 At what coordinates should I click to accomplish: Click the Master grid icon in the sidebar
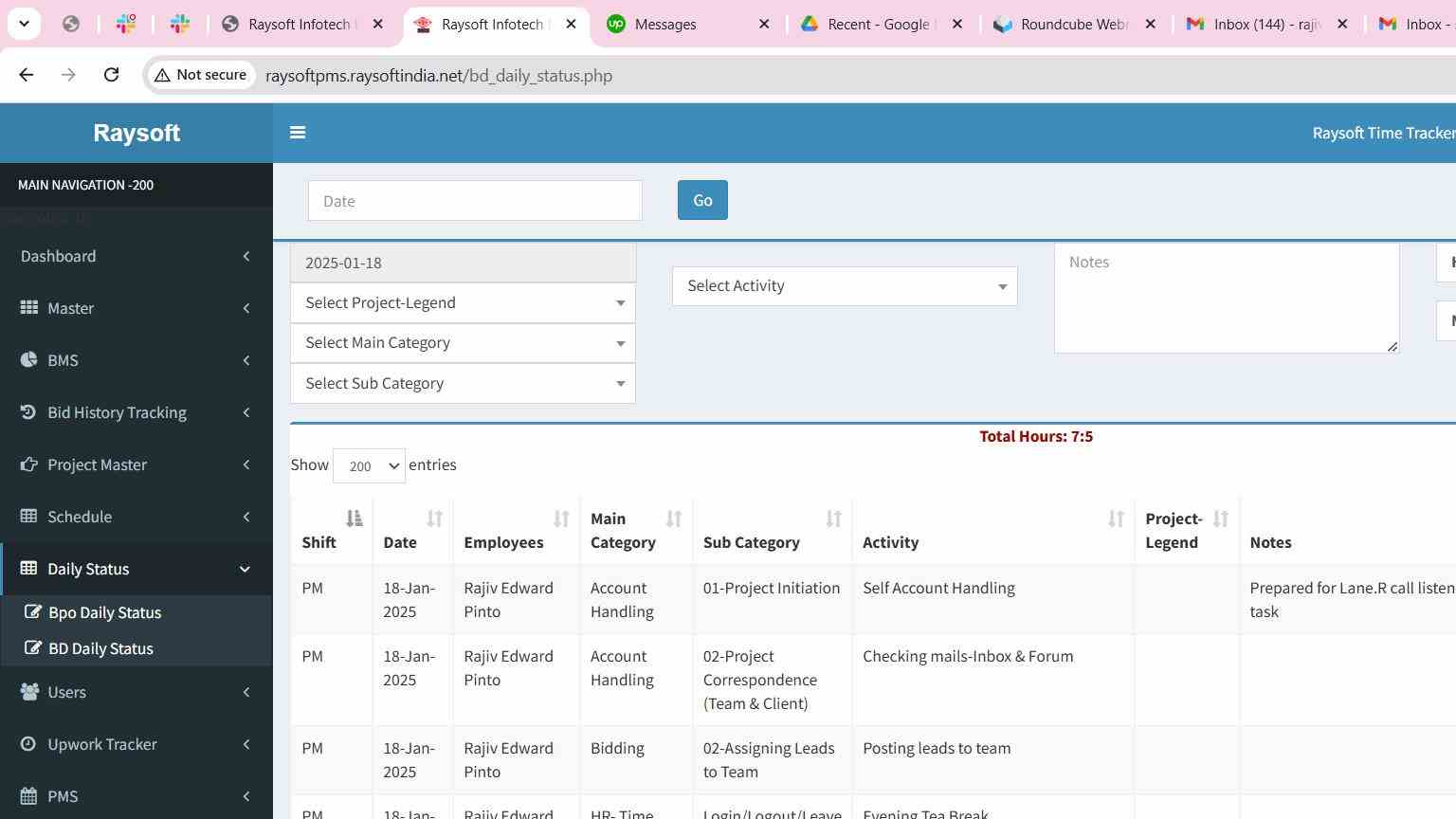[x=29, y=307]
